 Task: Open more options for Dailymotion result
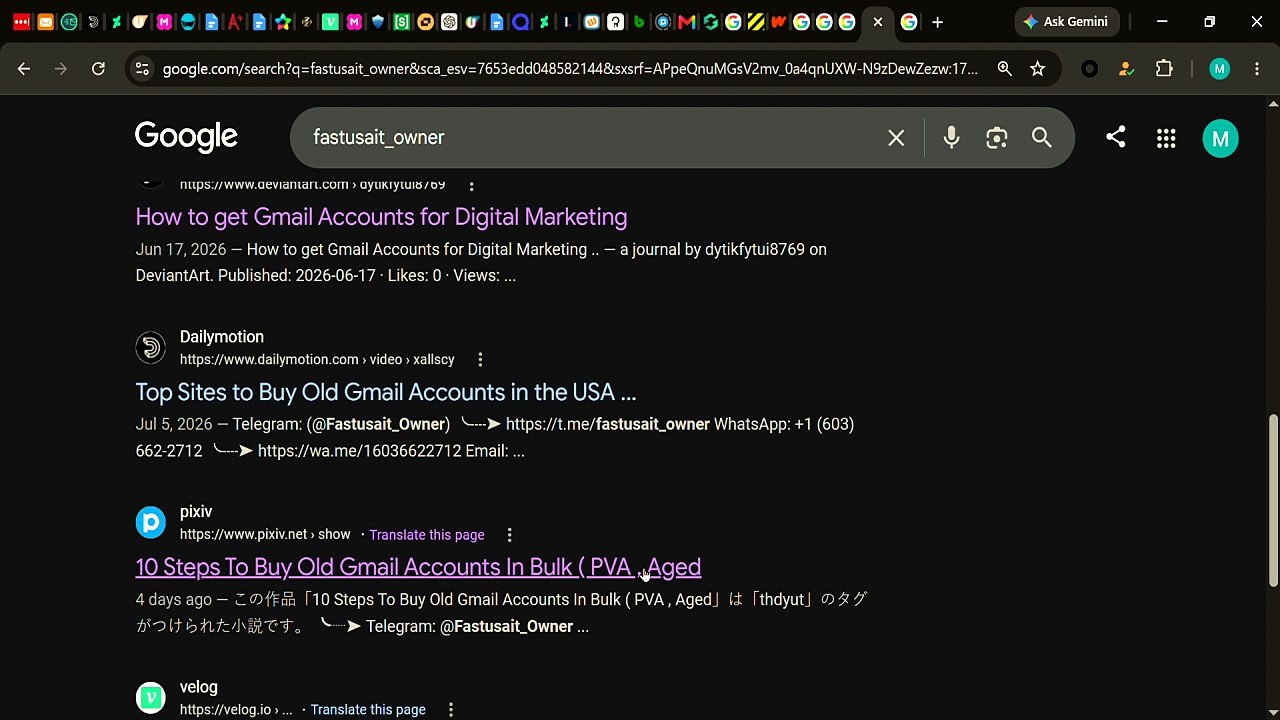click(x=480, y=360)
